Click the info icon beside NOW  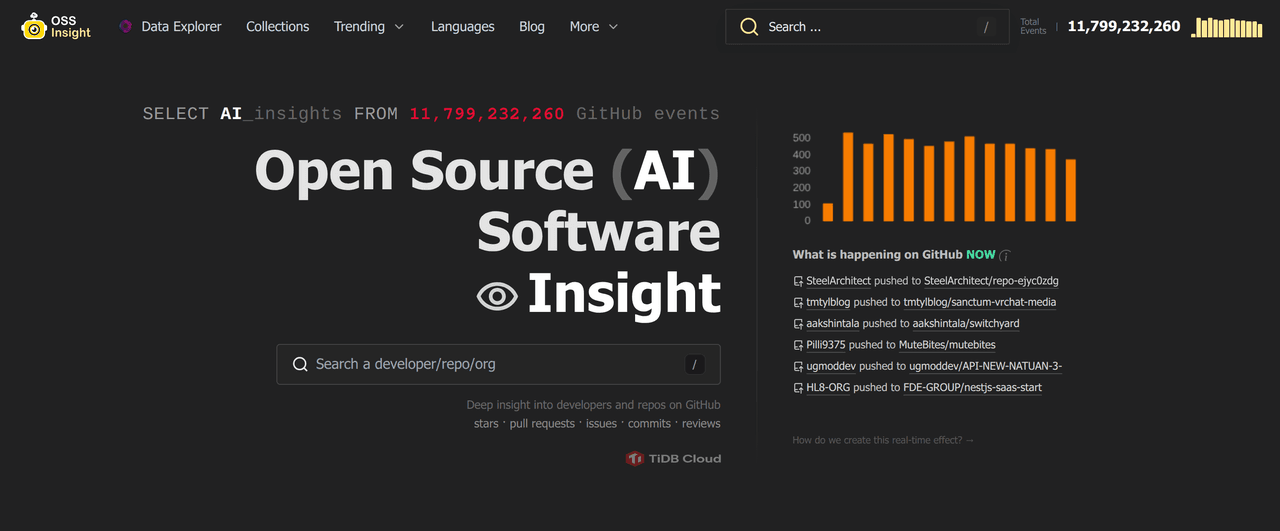click(x=1005, y=255)
